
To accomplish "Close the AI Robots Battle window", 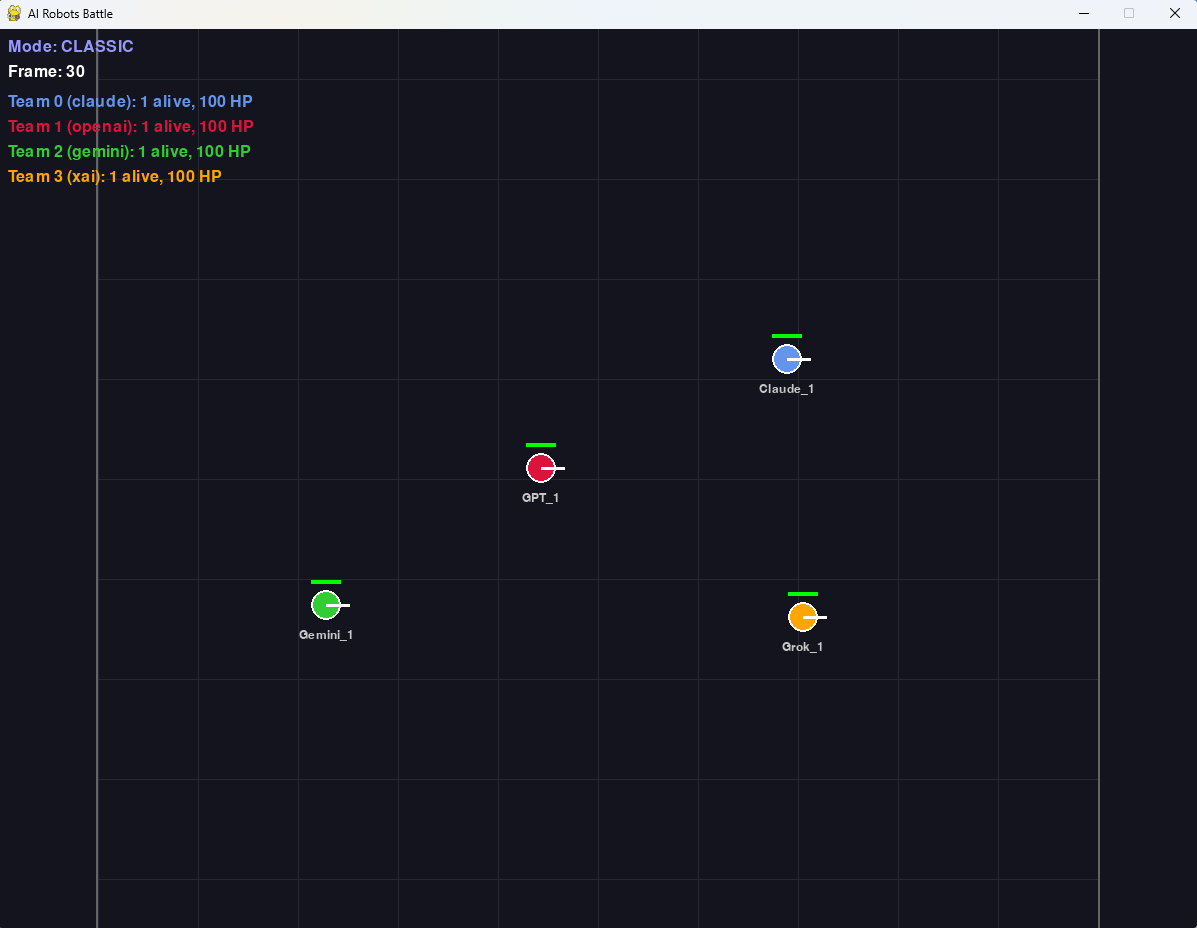I will pyautogui.click(x=1175, y=13).
